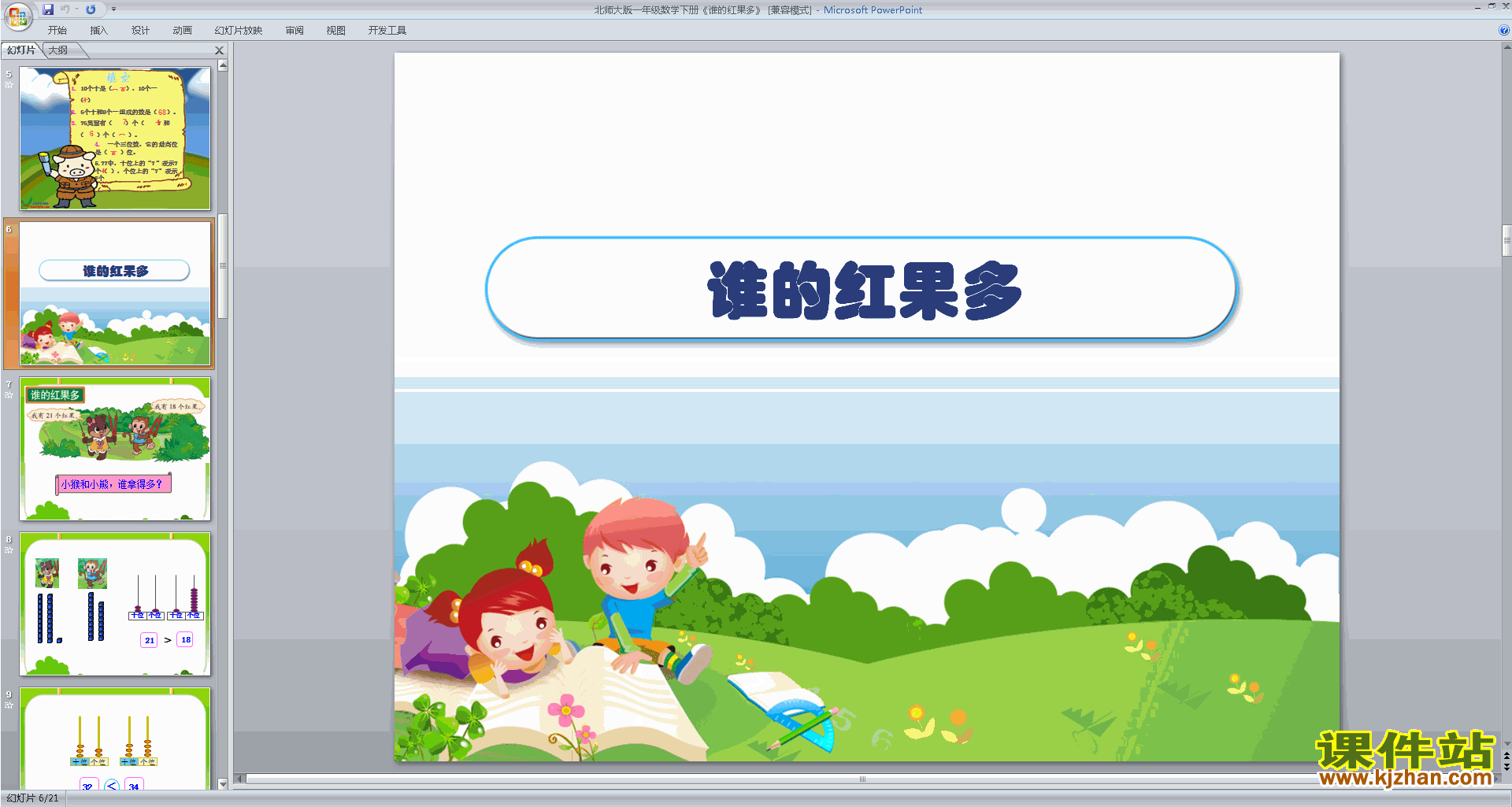Select slide 7 thumbnail with monkey and bear
Image resolution: width=1512 pixels, height=807 pixels.
point(115,449)
